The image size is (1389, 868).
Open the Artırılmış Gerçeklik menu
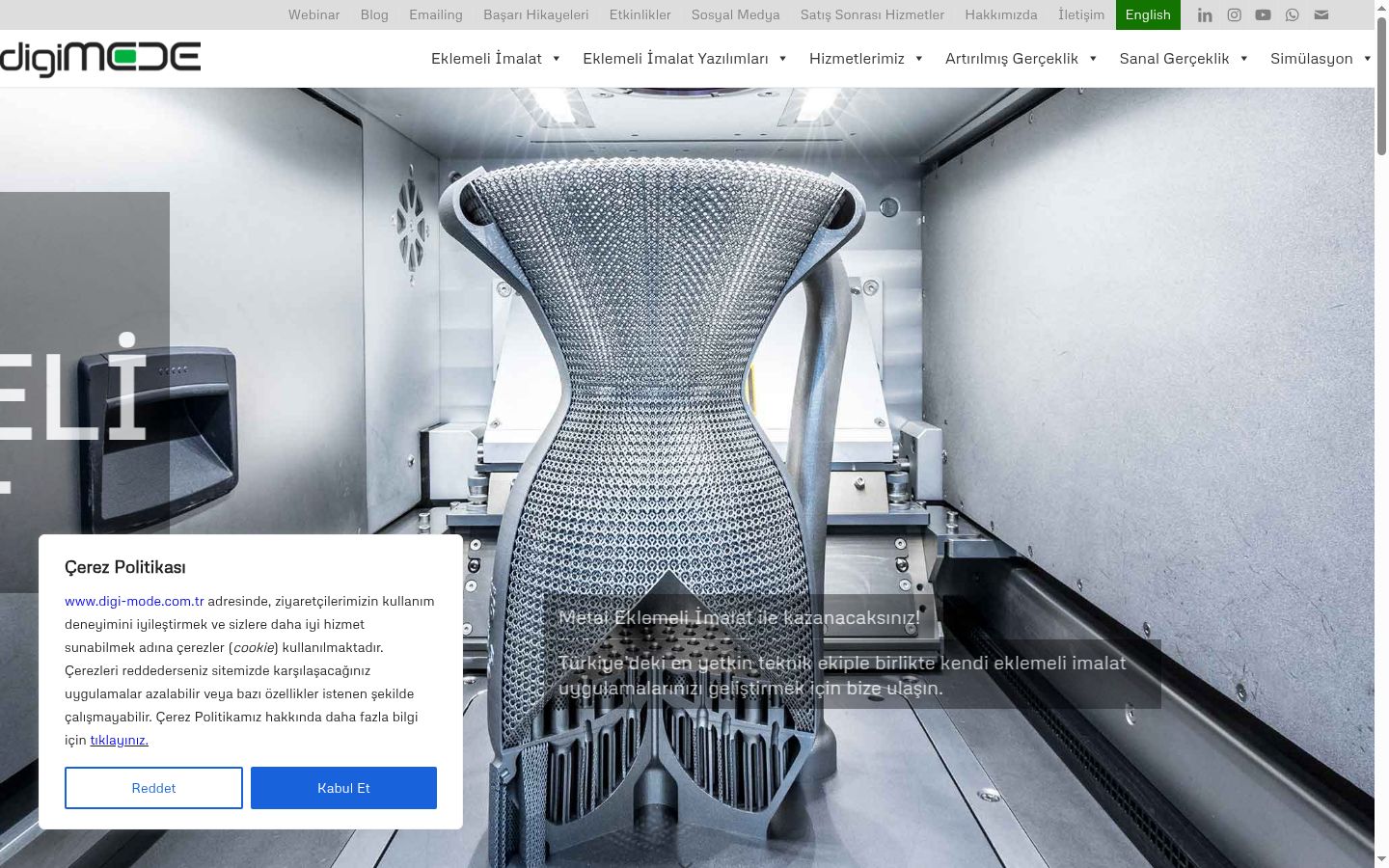coord(1012,59)
